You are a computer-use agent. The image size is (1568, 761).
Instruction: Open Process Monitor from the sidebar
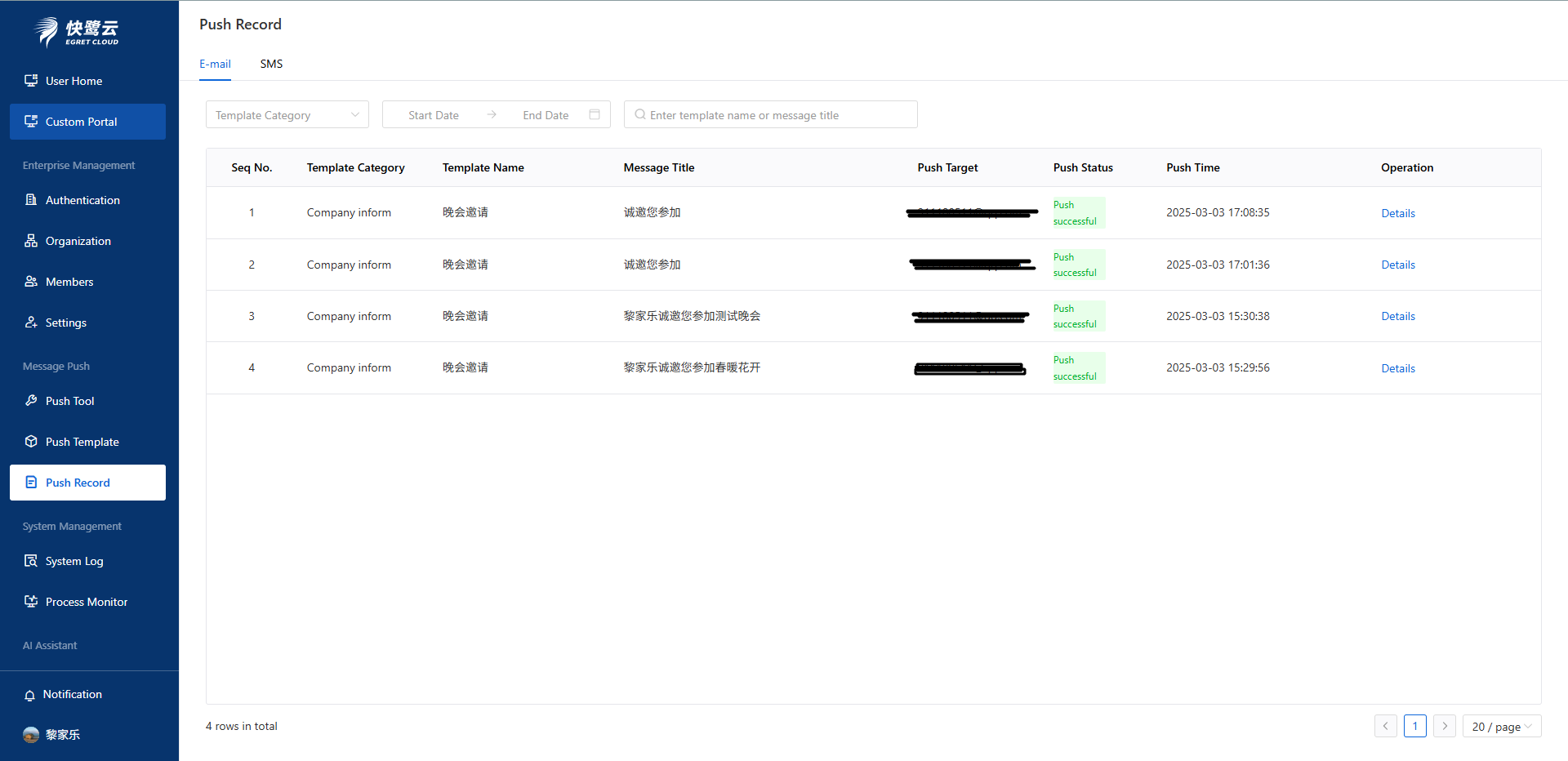point(86,602)
